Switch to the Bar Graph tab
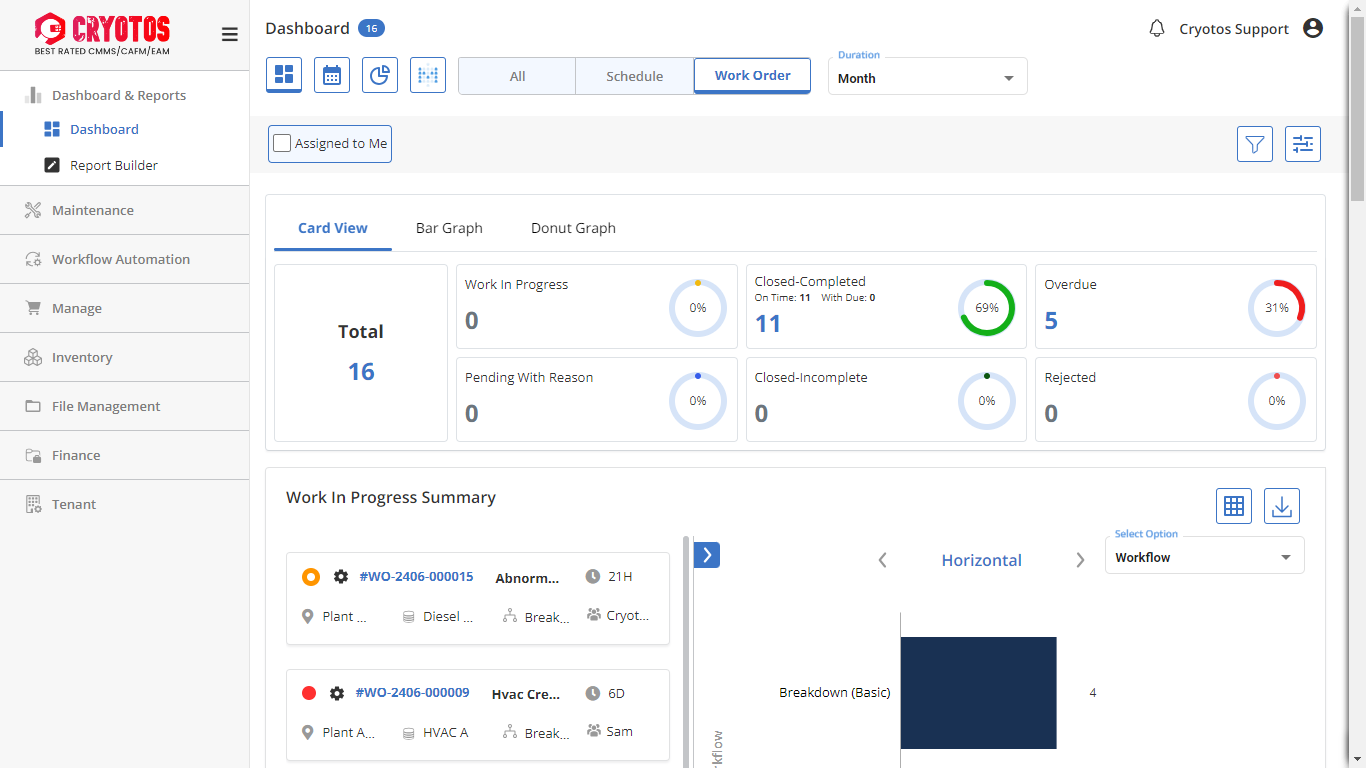Viewport: 1366px width, 768px height. [449, 228]
